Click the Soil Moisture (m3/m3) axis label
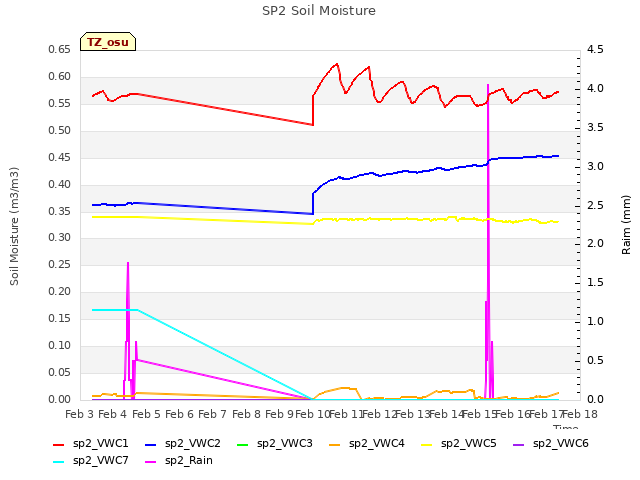This screenshot has height=480, width=640. [x=14, y=226]
